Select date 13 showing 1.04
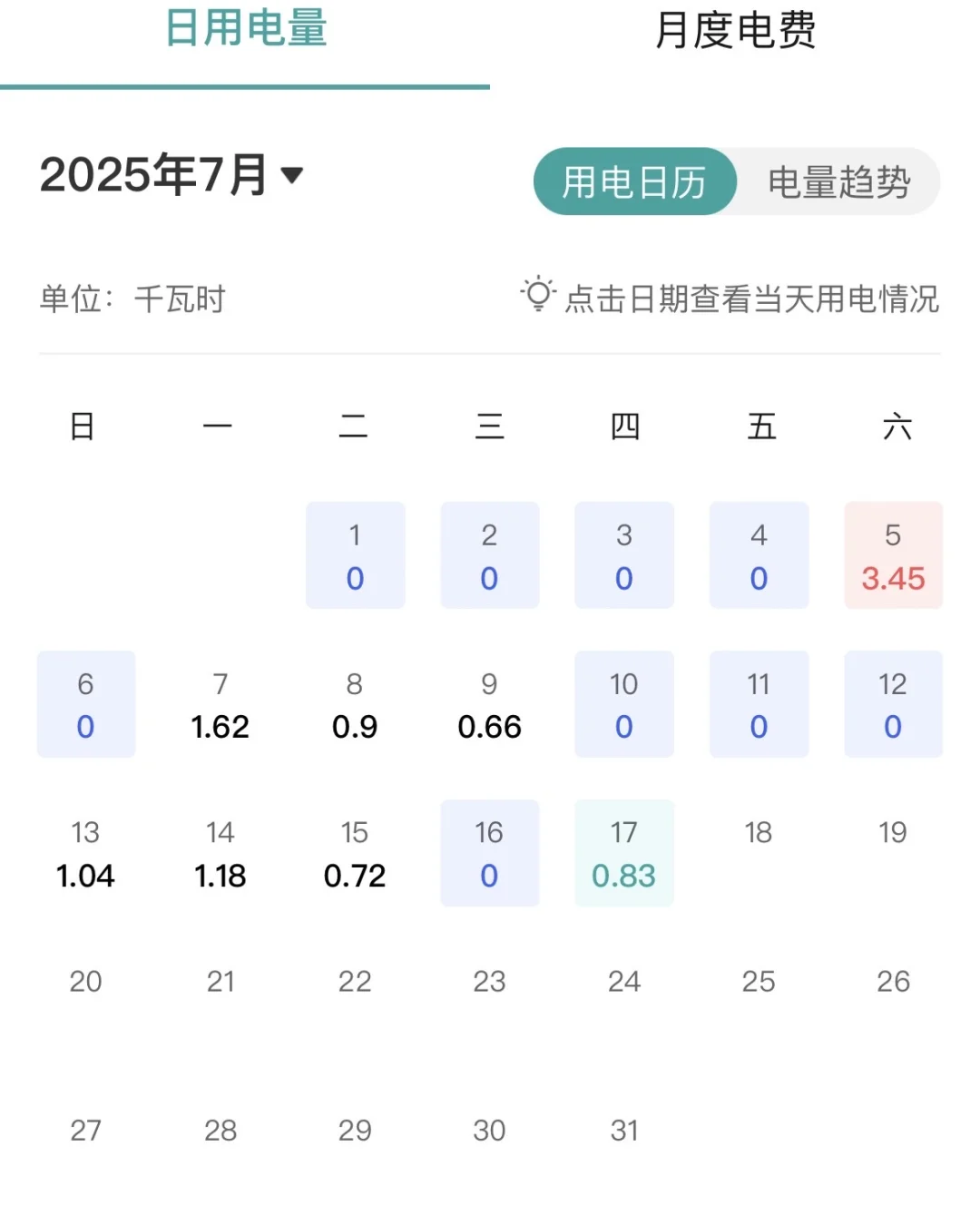This screenshot has width=980, height=1225. click(86, 853)
